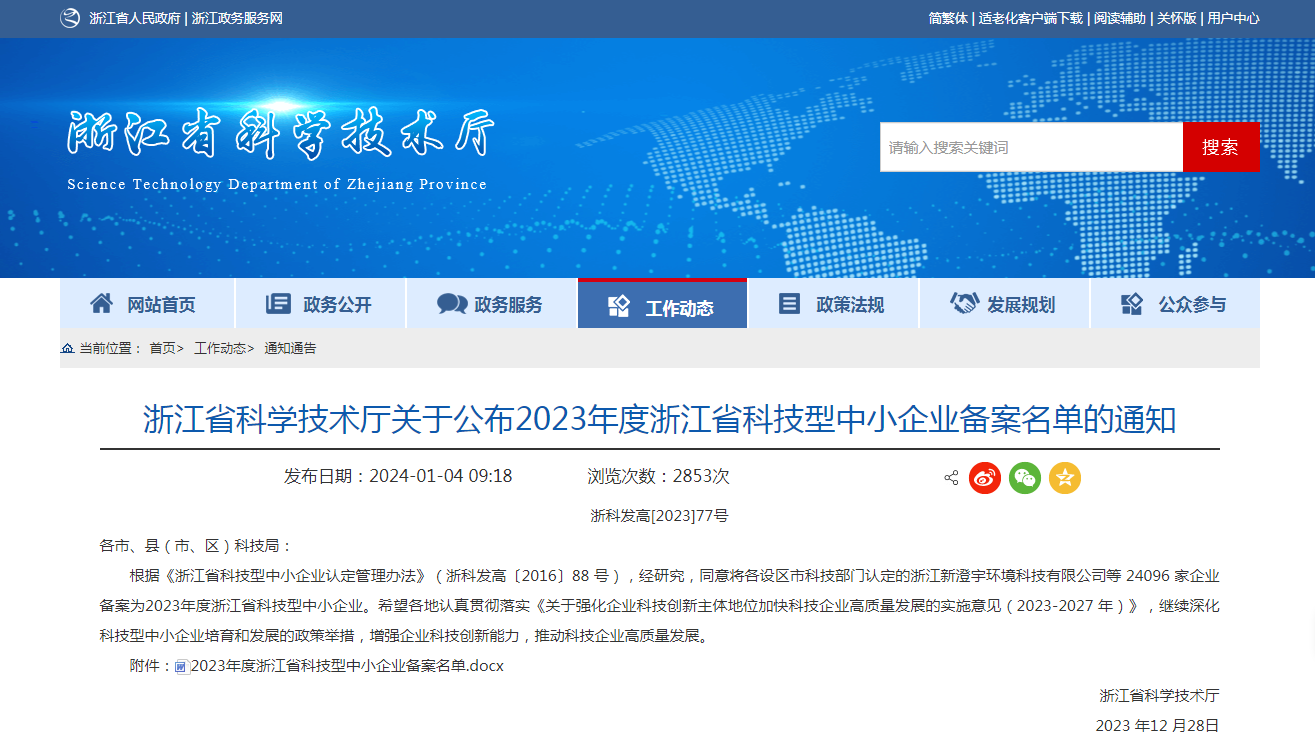Open the 政务公开 navigation tab
1315x740 pixels.
click(320, 304)
